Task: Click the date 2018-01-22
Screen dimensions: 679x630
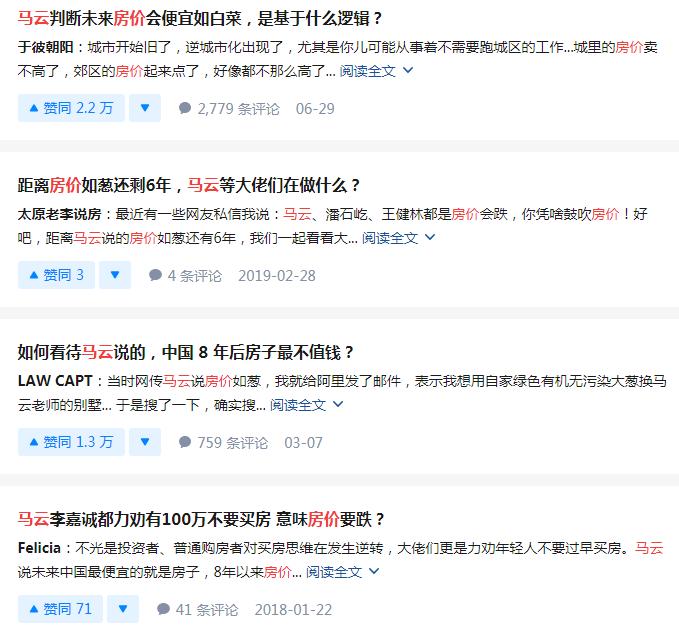Action: click(x=293, y=610)
